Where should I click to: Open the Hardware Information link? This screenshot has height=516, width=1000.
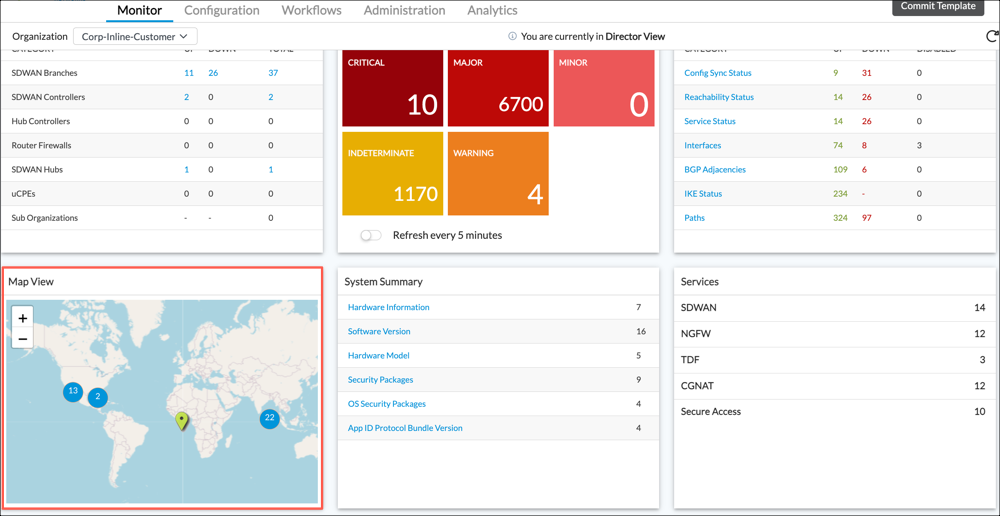click(388, 307)
